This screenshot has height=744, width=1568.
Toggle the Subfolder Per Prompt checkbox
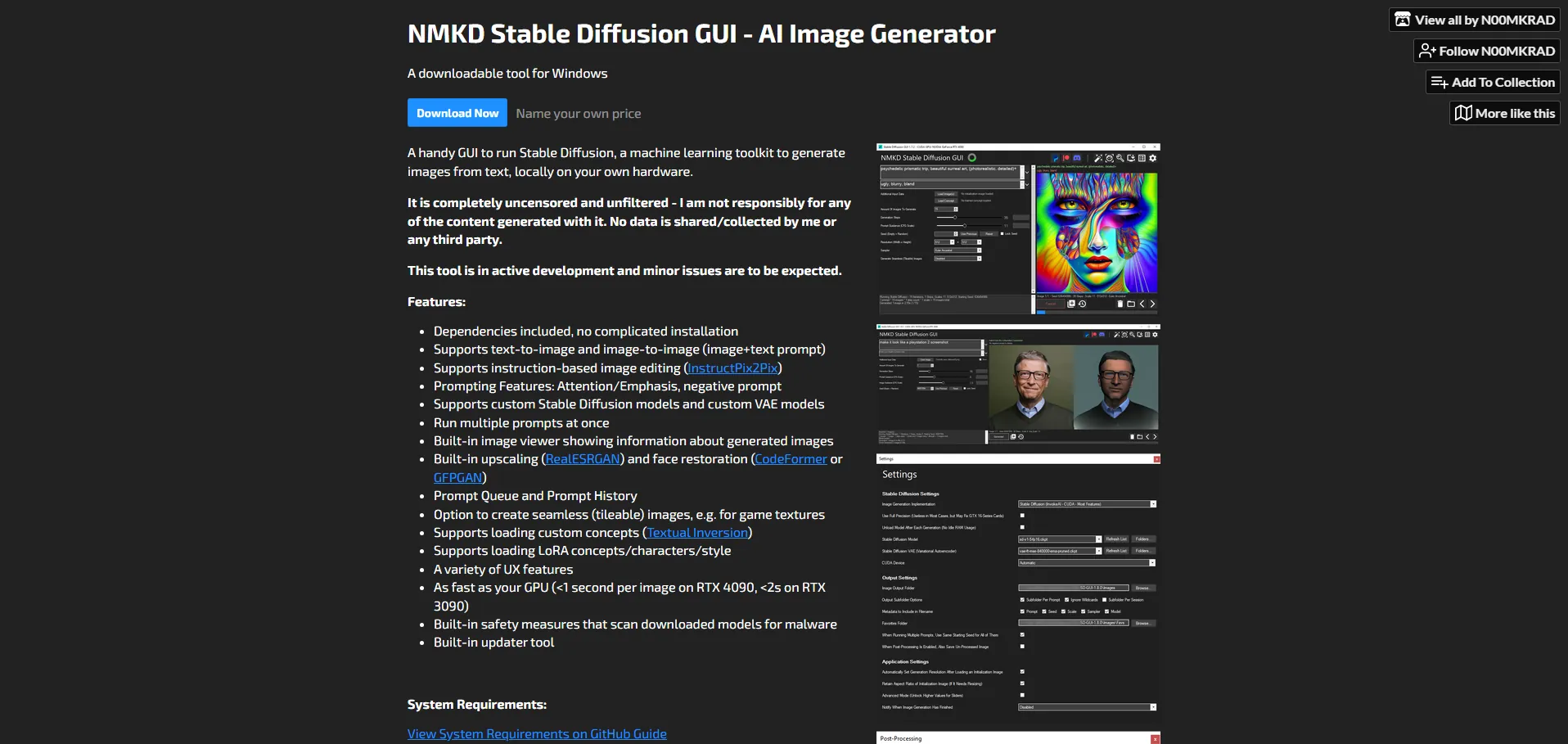pyautogui.click(x=1022, y=600)
